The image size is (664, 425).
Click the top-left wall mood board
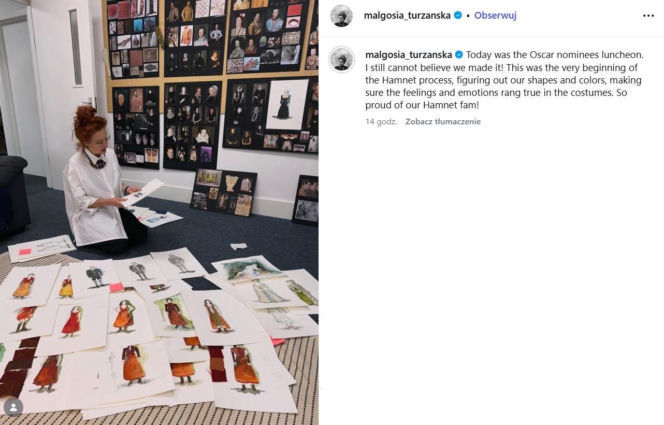[x=133, y=38]
